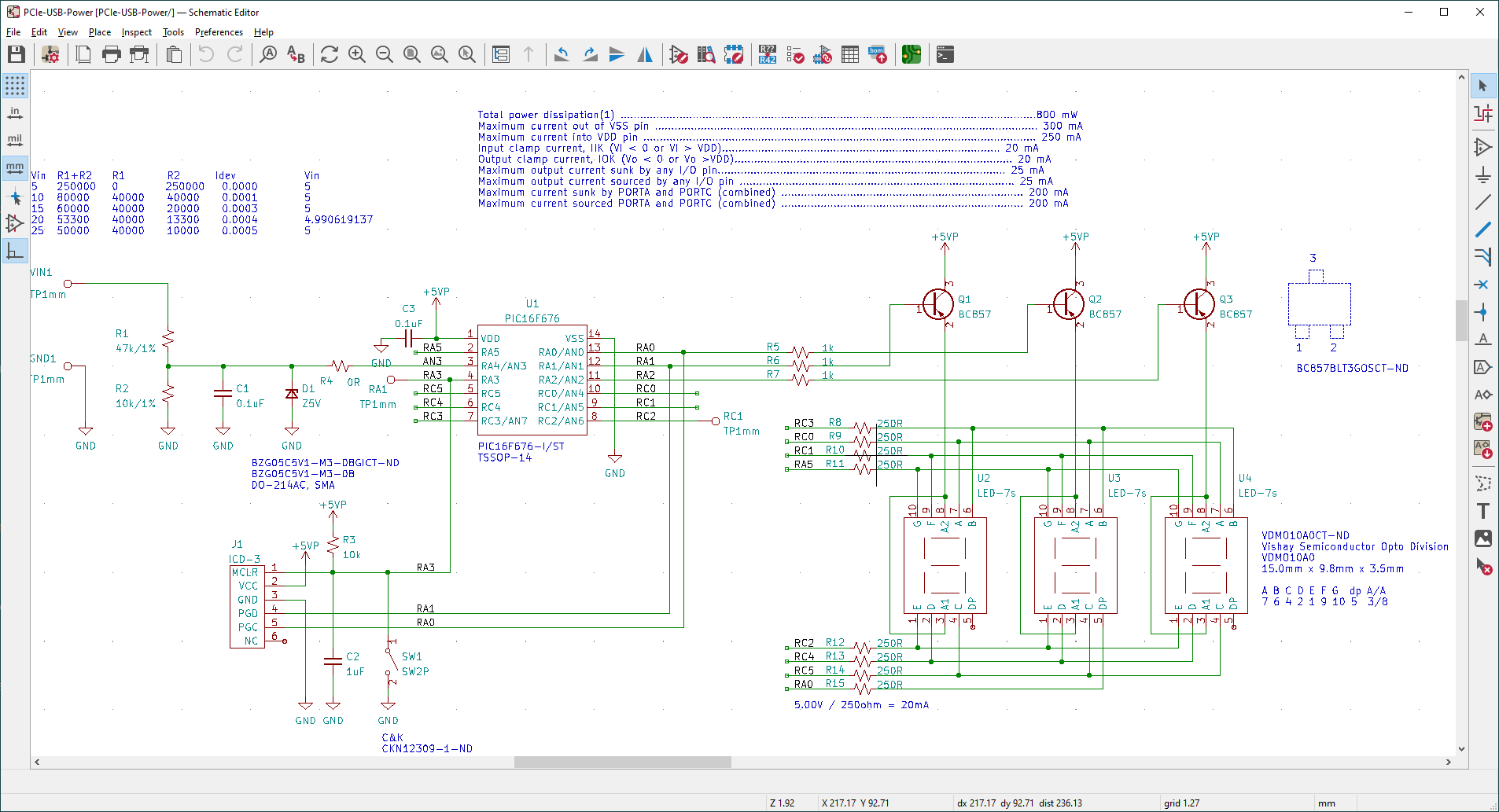Activate the Add text tool

(1482, 511)
